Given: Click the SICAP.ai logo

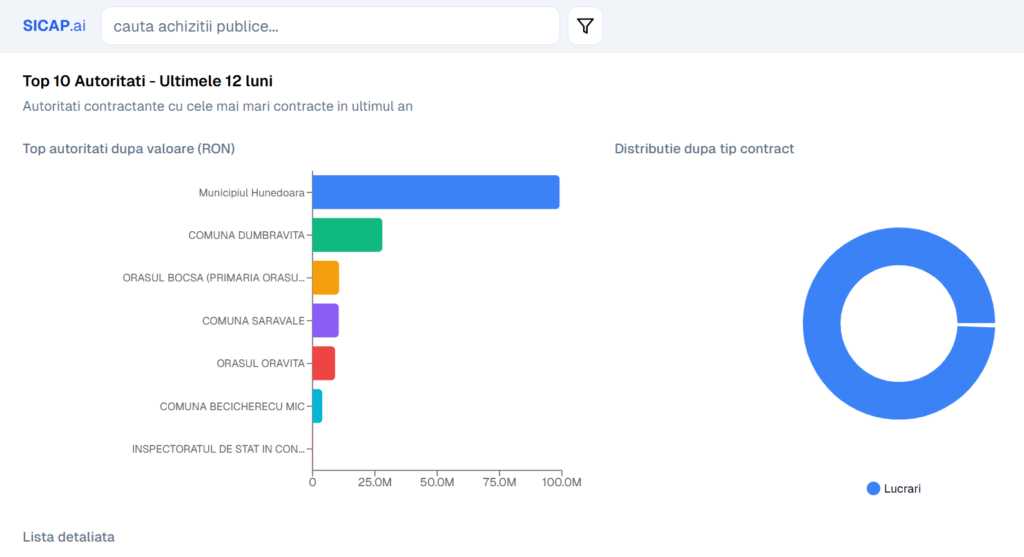Looking at the screenshot, I should click(x=54, y=26).
